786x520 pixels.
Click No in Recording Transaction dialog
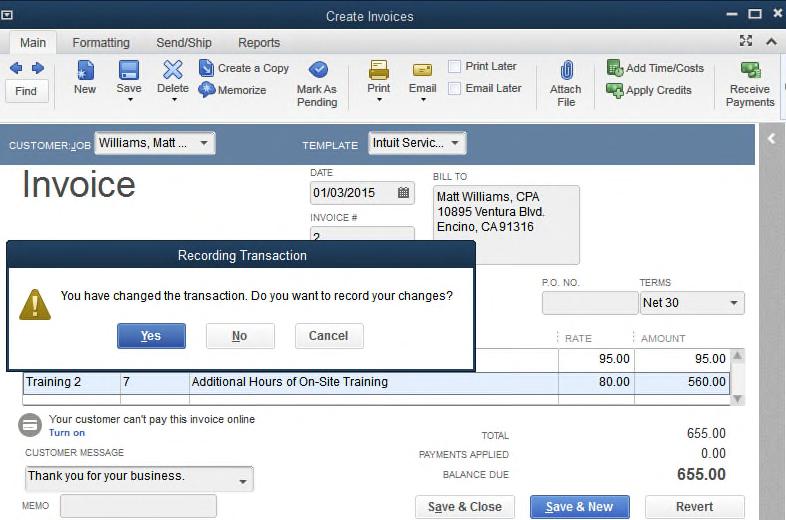tap(240, 335)
